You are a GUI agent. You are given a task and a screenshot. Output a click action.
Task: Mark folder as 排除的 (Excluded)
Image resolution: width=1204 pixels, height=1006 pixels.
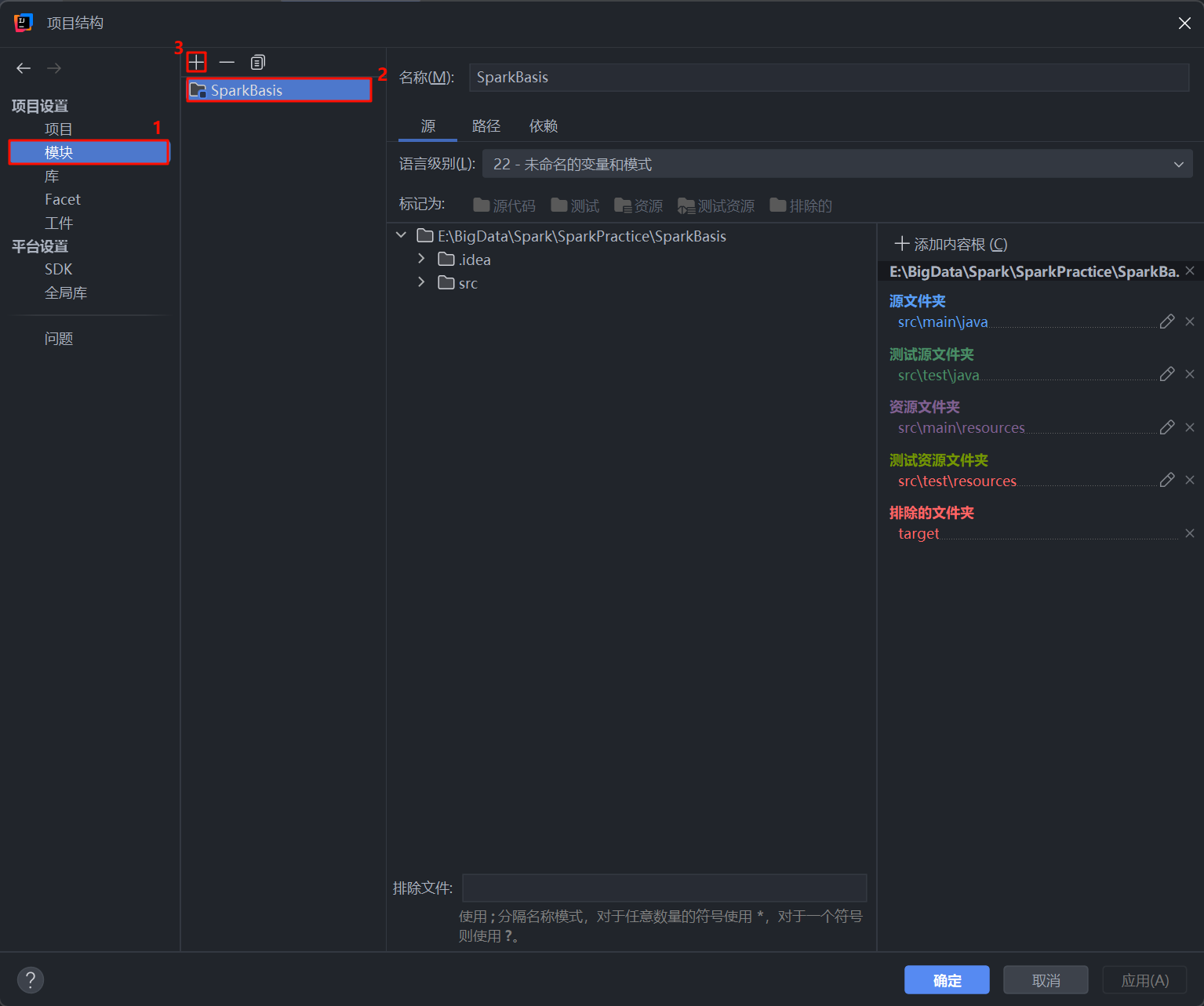click(801, 205)
